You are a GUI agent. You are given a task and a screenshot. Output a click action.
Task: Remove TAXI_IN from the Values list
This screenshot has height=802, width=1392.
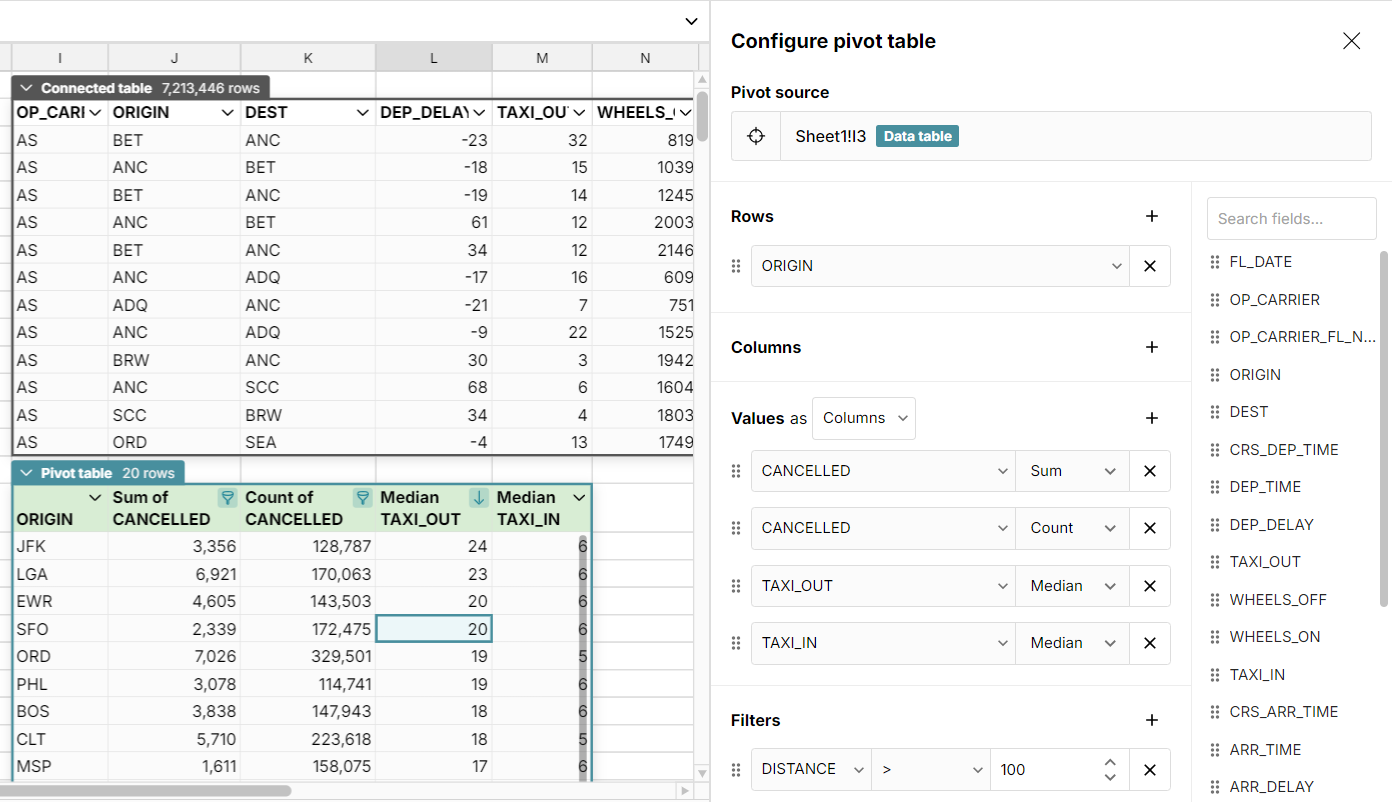point(1150,643)
